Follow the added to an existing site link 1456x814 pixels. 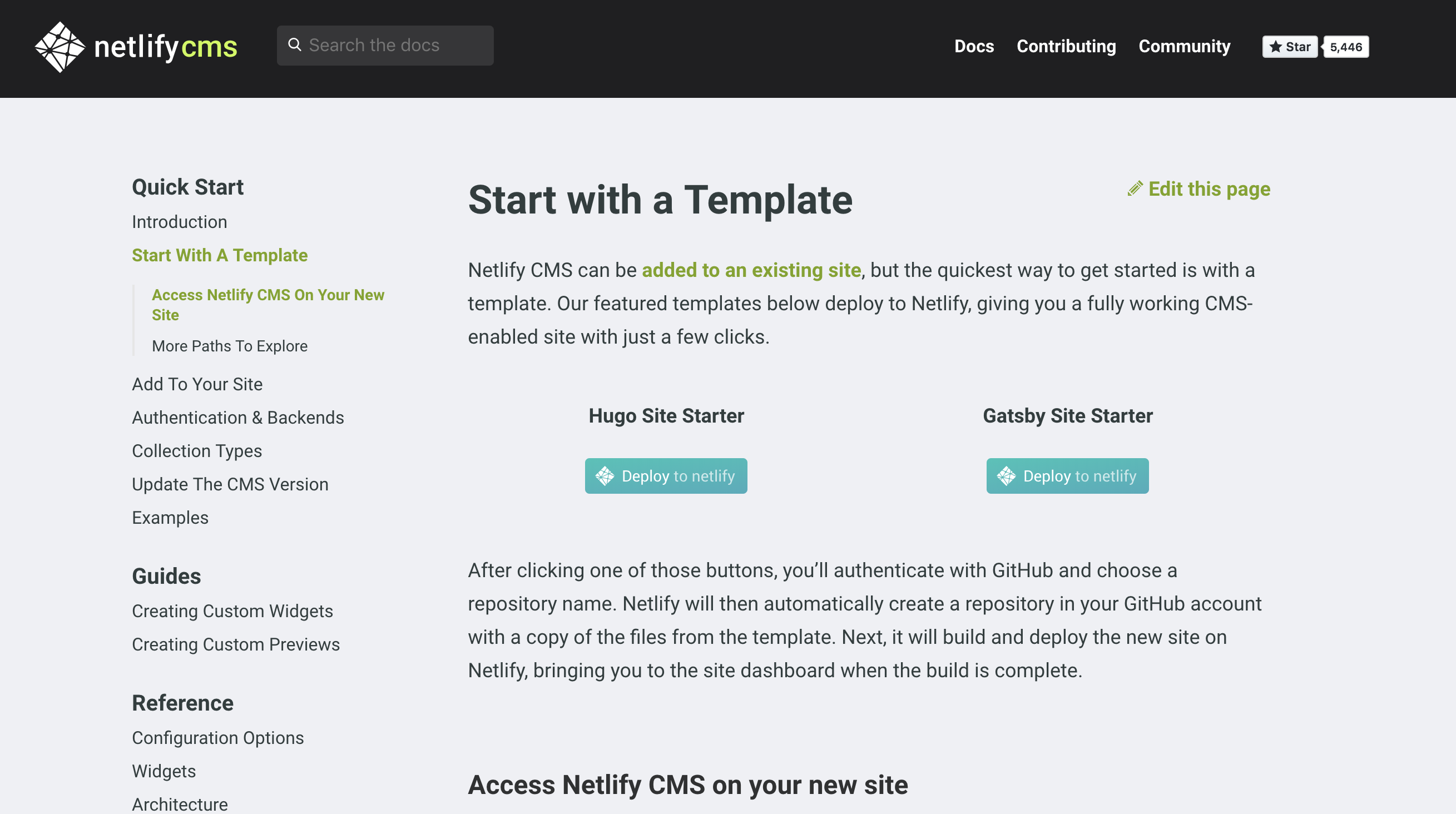click(x=751, y=270)
